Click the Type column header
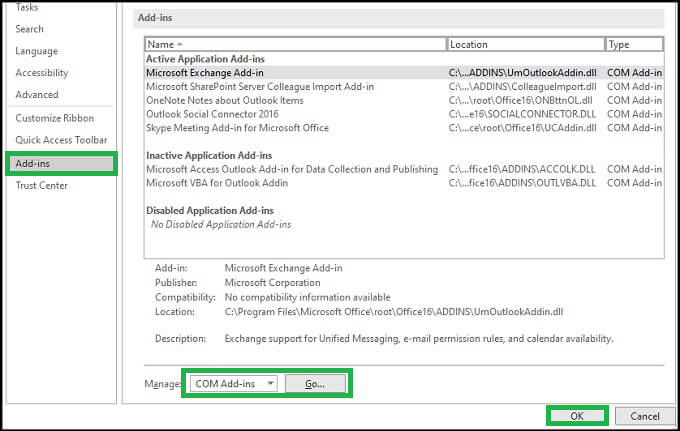The height and width of the screenshot is (431, 680). click(634, 44)
